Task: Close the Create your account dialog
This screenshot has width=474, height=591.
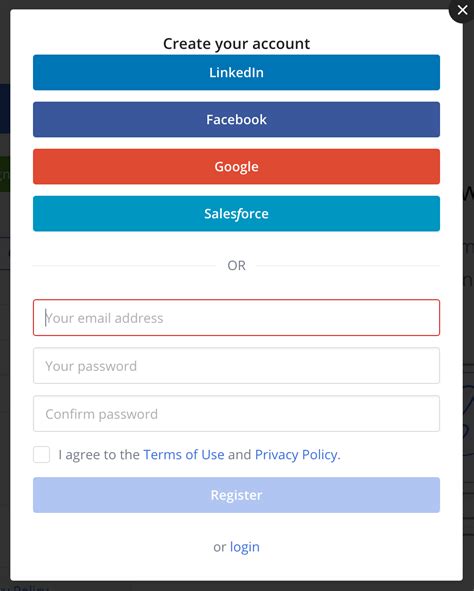Action: (x=462, y=10)
